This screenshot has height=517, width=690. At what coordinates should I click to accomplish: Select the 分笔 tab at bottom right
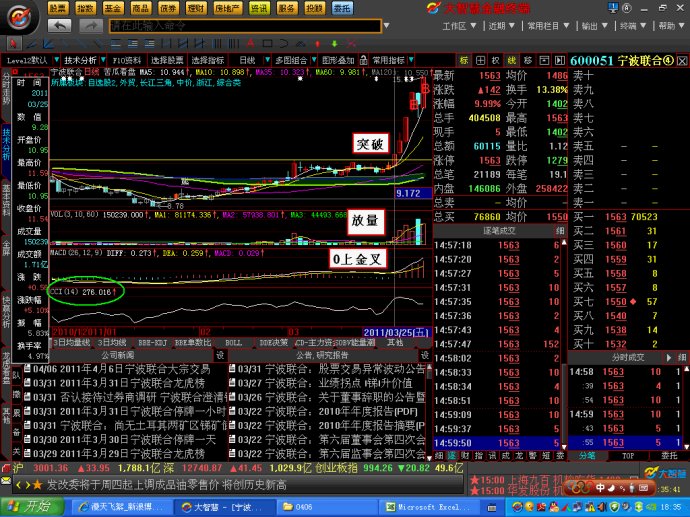point(587,456)
